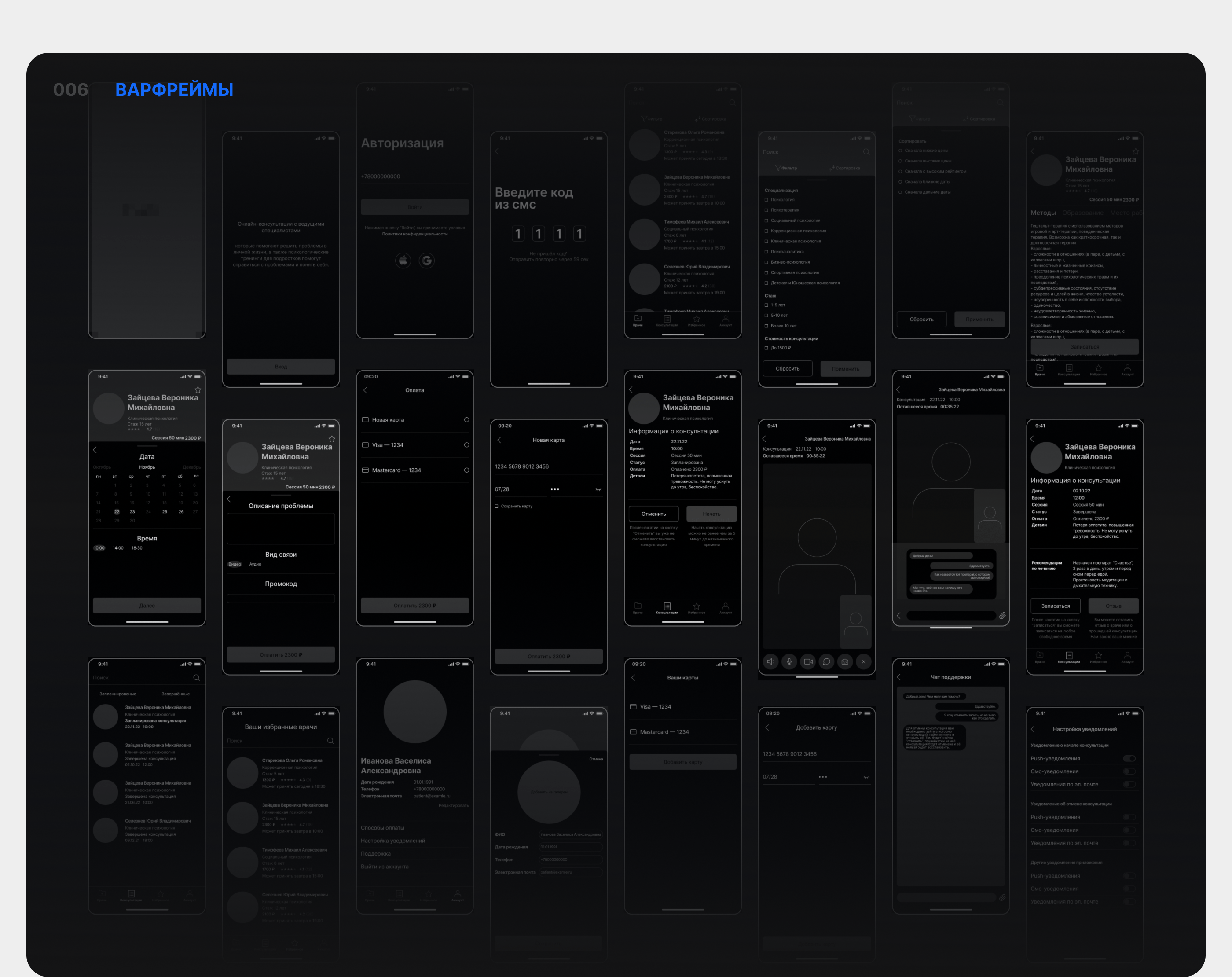Click the empty Промокод input field
Screen dimensions: 1232x977
tap(281, 599)
